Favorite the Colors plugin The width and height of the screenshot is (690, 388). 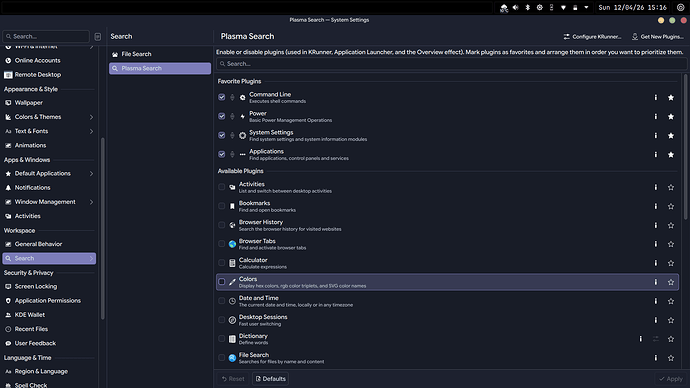coord(671,282)
